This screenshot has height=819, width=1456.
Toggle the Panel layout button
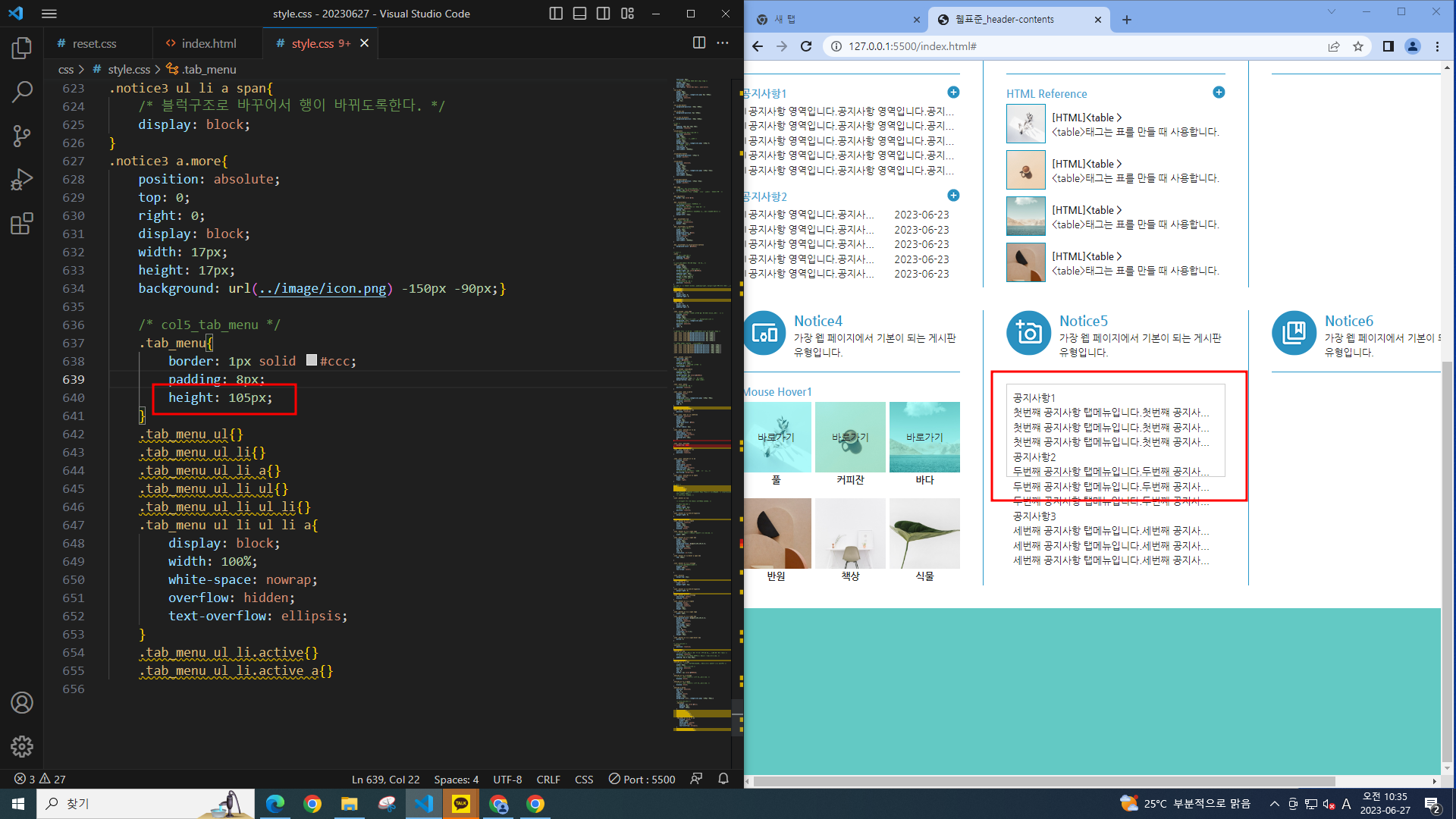[579, 14]
